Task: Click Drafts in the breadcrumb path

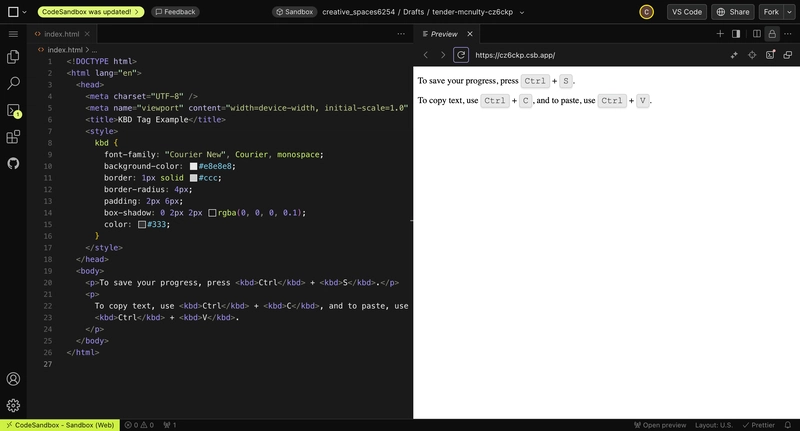Action: click(x=413, y=12)
